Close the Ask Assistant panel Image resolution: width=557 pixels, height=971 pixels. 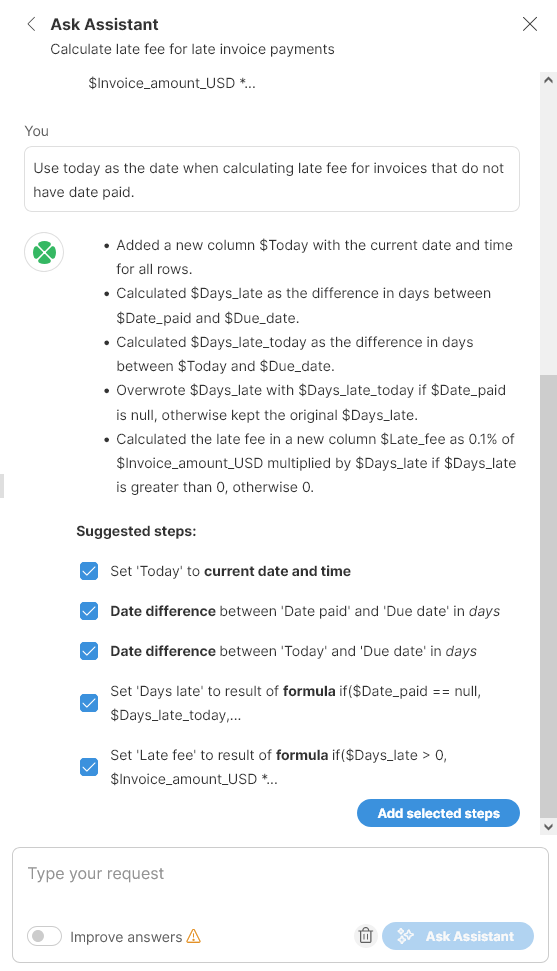tap(530, 24)
